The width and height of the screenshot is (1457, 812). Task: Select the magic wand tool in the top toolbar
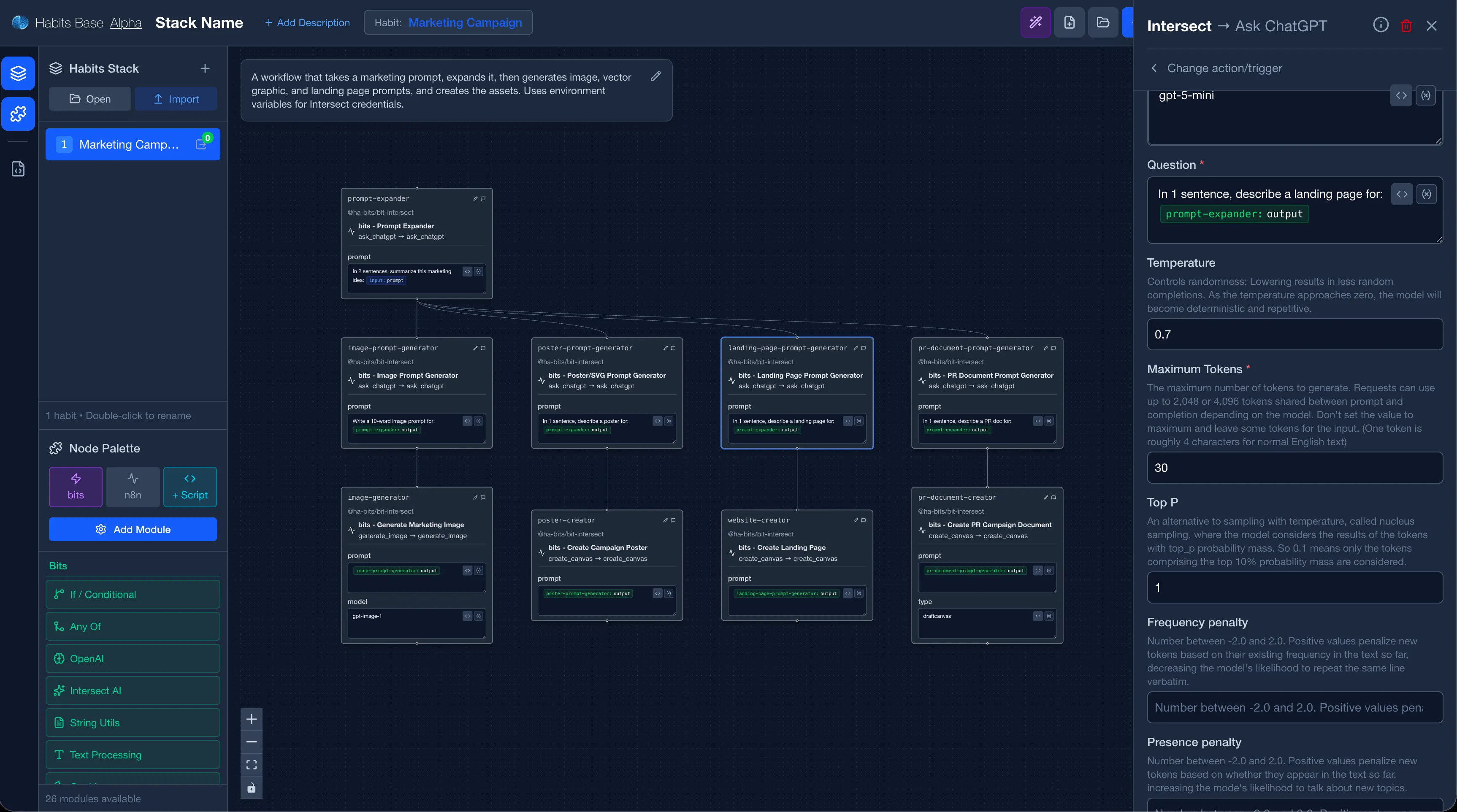(1035, 22)
